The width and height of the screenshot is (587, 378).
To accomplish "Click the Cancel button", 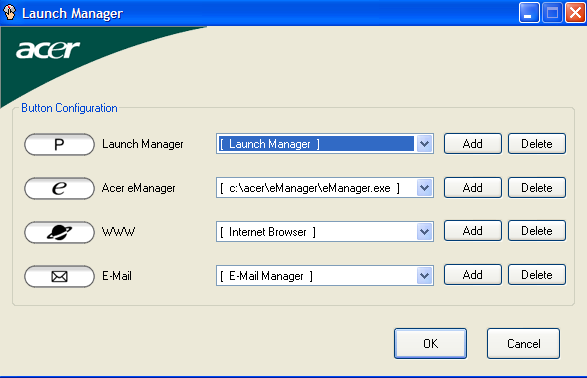I will coord(523,344).
